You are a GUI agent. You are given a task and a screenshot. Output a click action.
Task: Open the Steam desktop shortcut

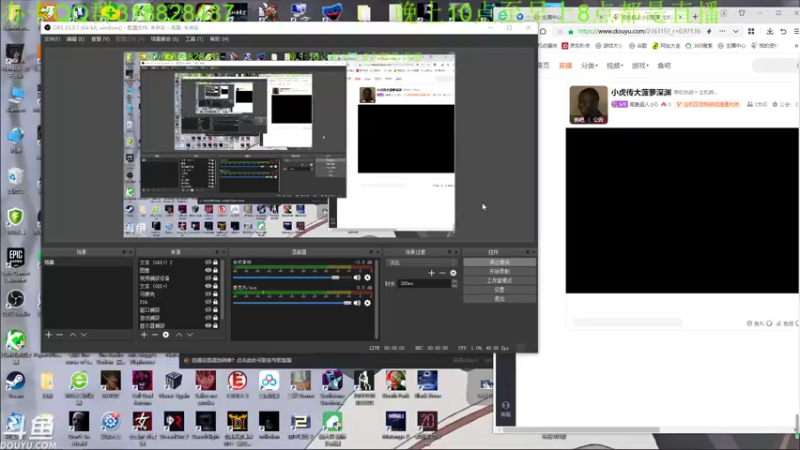click(x=15, y=385)
